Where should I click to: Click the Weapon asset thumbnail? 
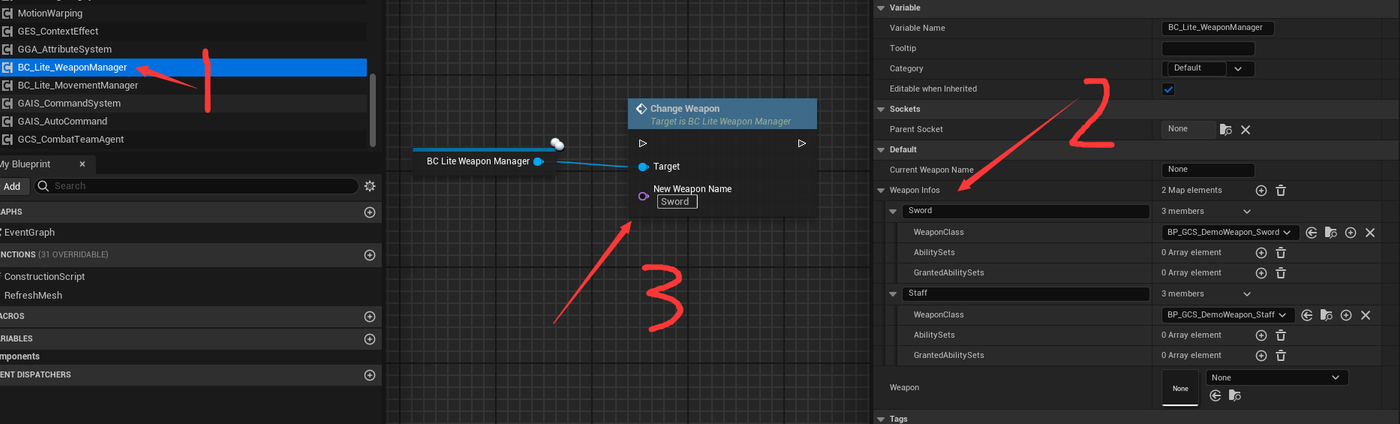tap(1180, 388)
